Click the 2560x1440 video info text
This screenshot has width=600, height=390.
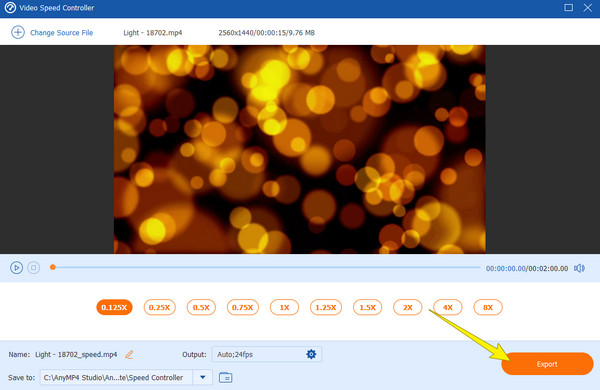266,33
